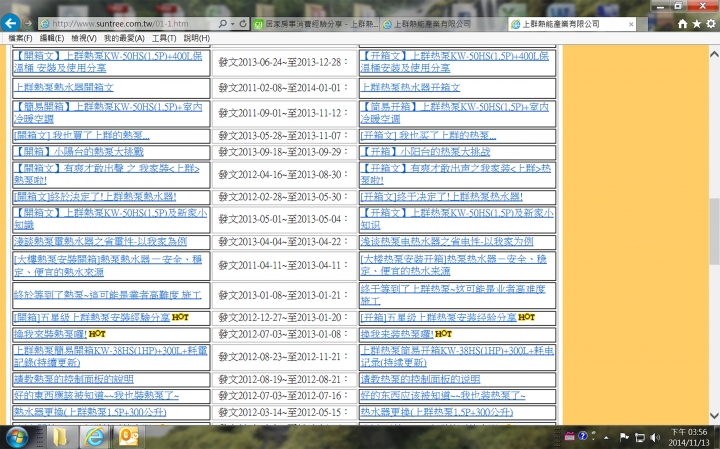Refresh the page with the reload icon
Viewport: 720px width, 449px height.
tap(243, 23)
